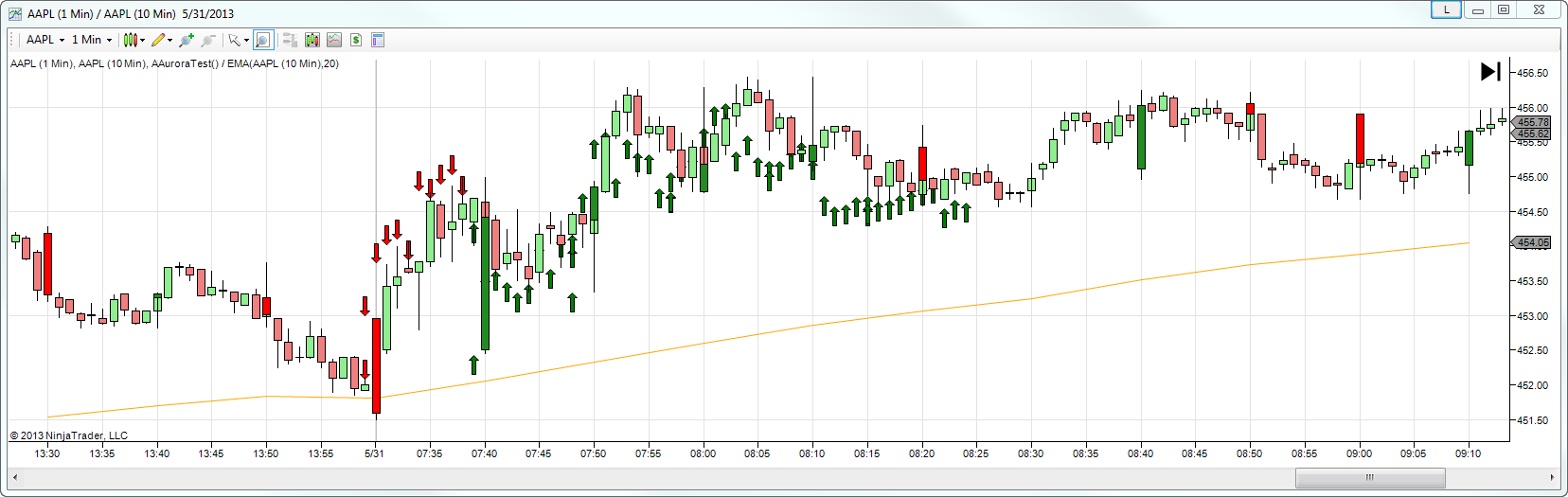Click the 456.50 price axis label
Screen dimensions: 1568x497
1532,73
